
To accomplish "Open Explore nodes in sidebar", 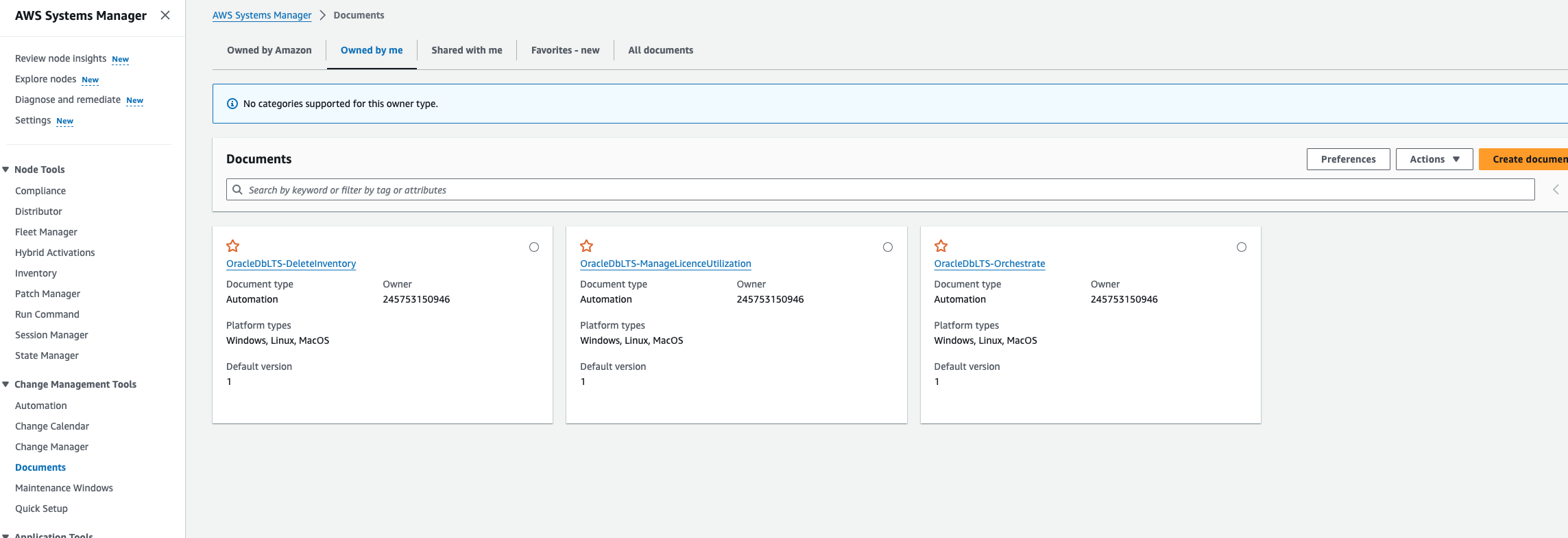I will coord(45,79).
